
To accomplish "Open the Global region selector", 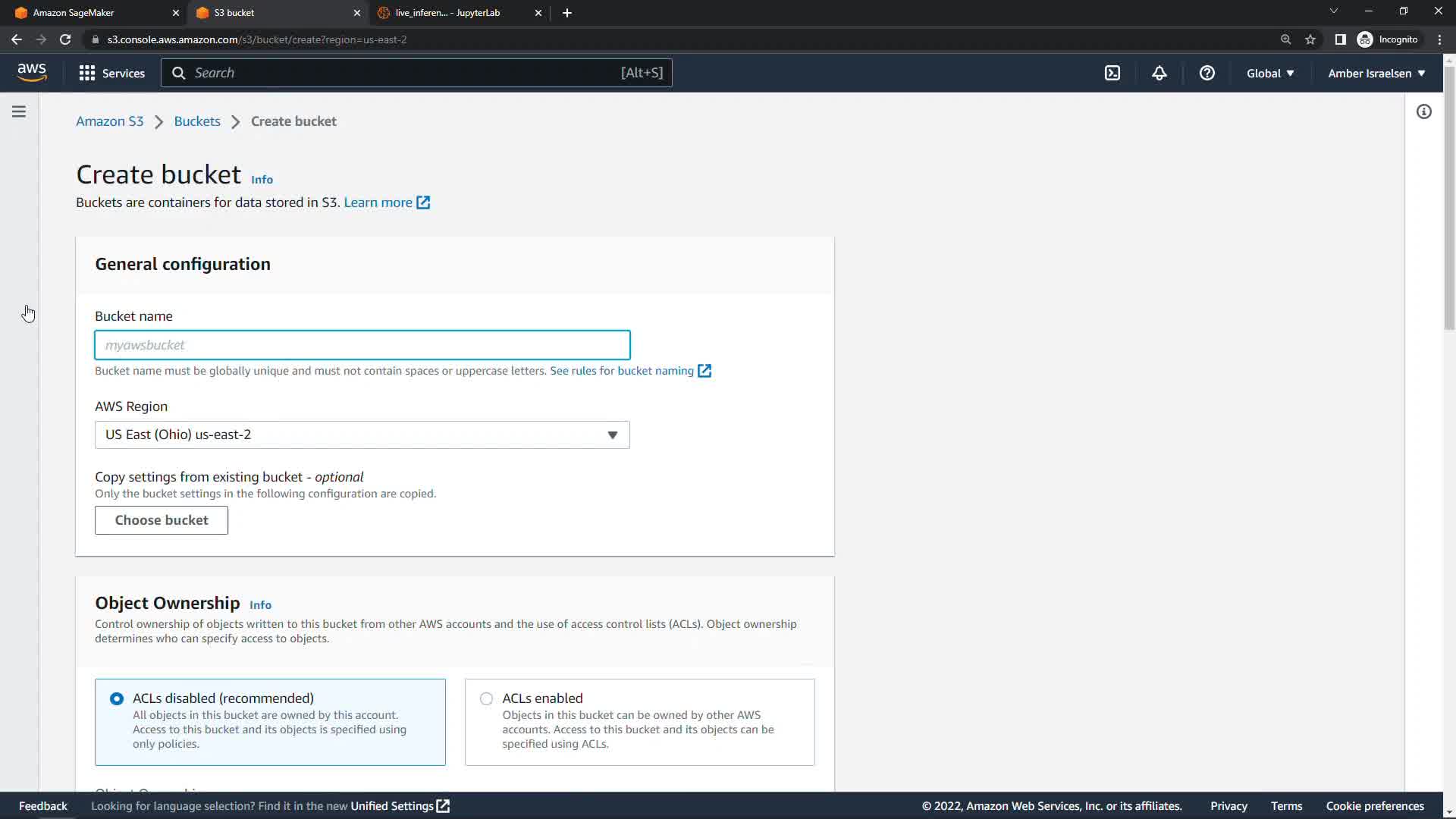I will tap(1269, 73).
